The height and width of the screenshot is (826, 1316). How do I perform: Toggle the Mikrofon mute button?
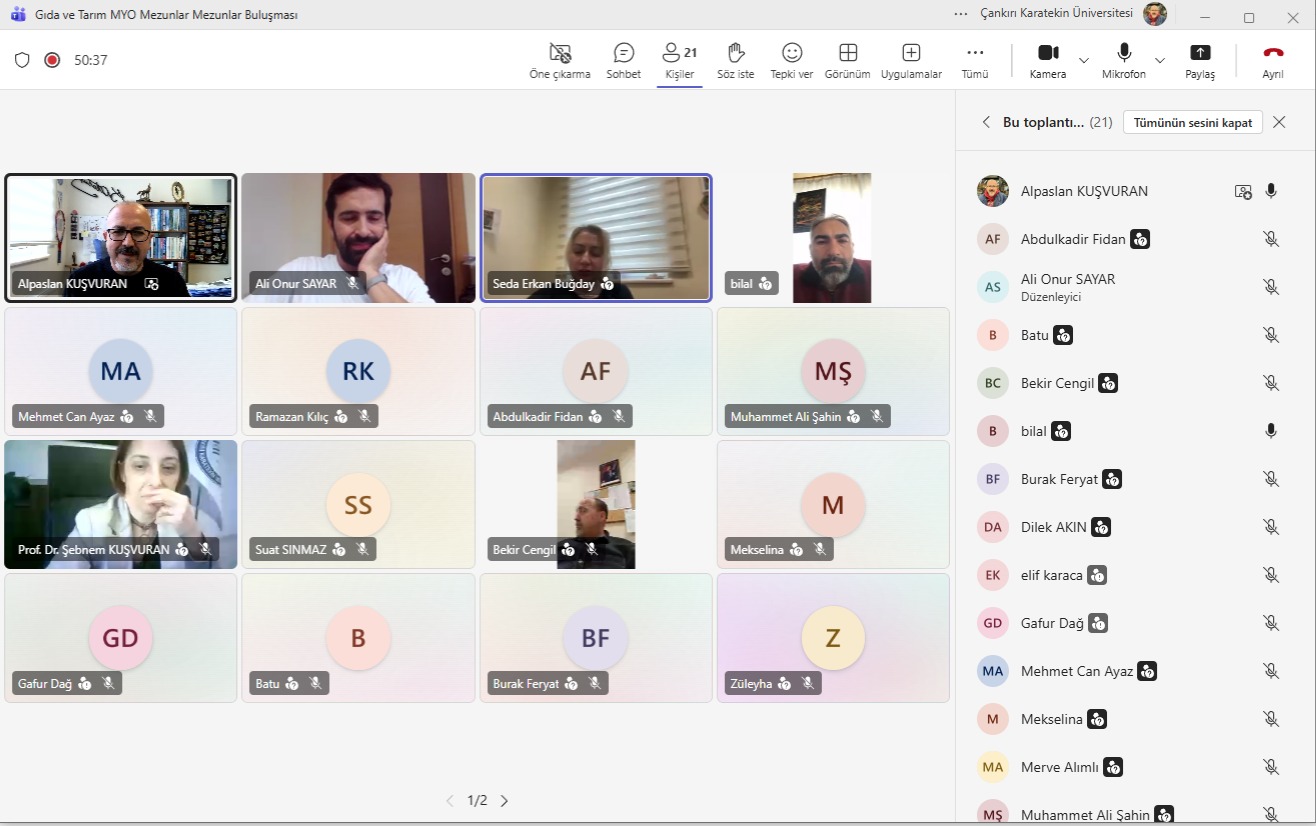point(1124,60)
